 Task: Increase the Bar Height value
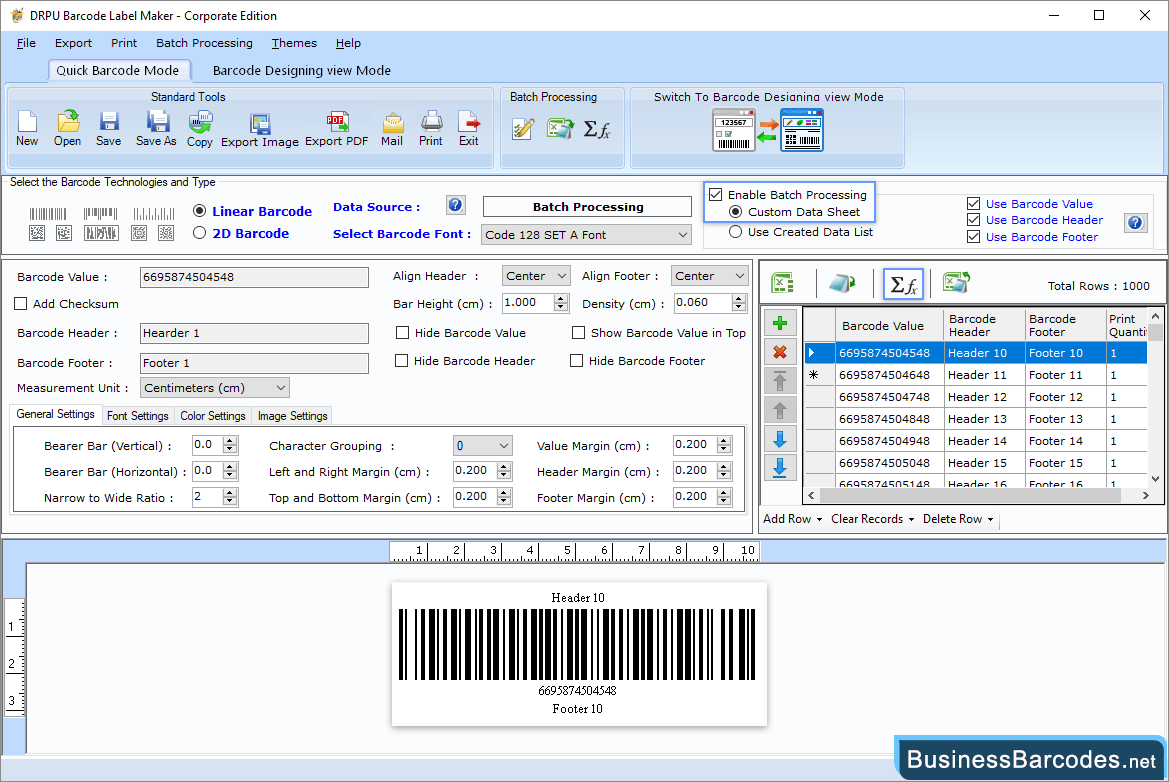[561, 298]
